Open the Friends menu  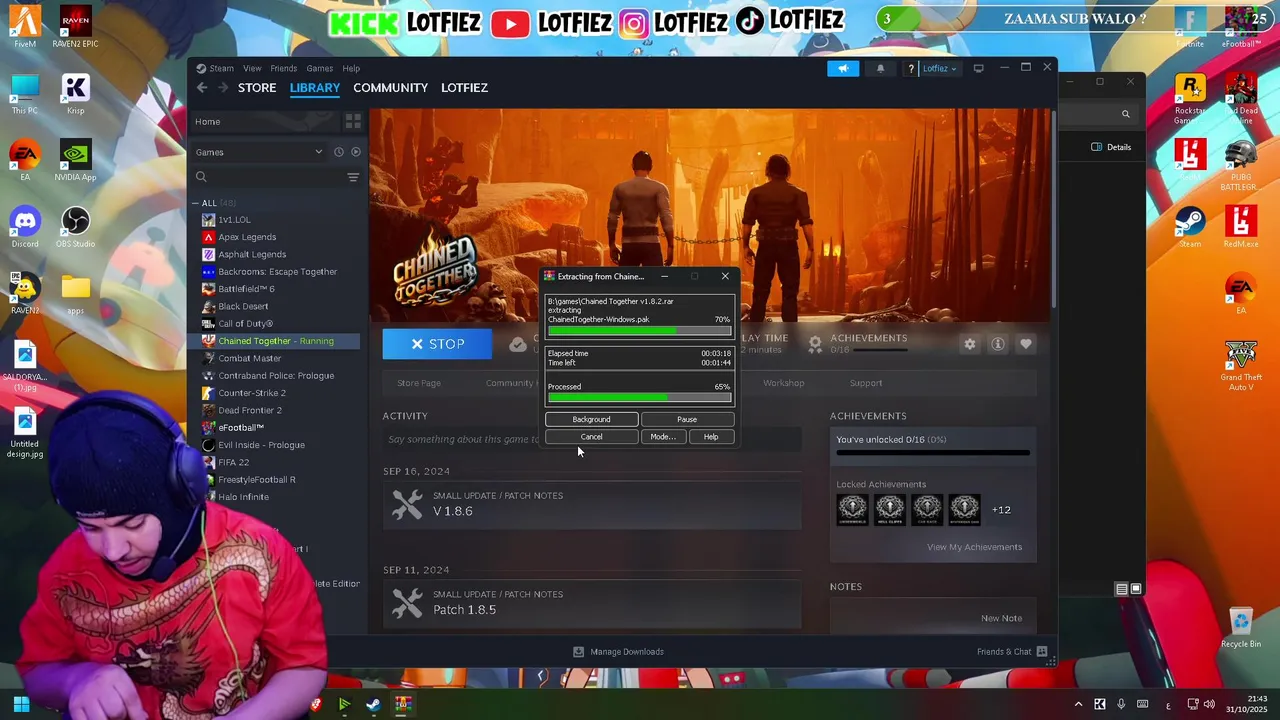pos(284,68)
